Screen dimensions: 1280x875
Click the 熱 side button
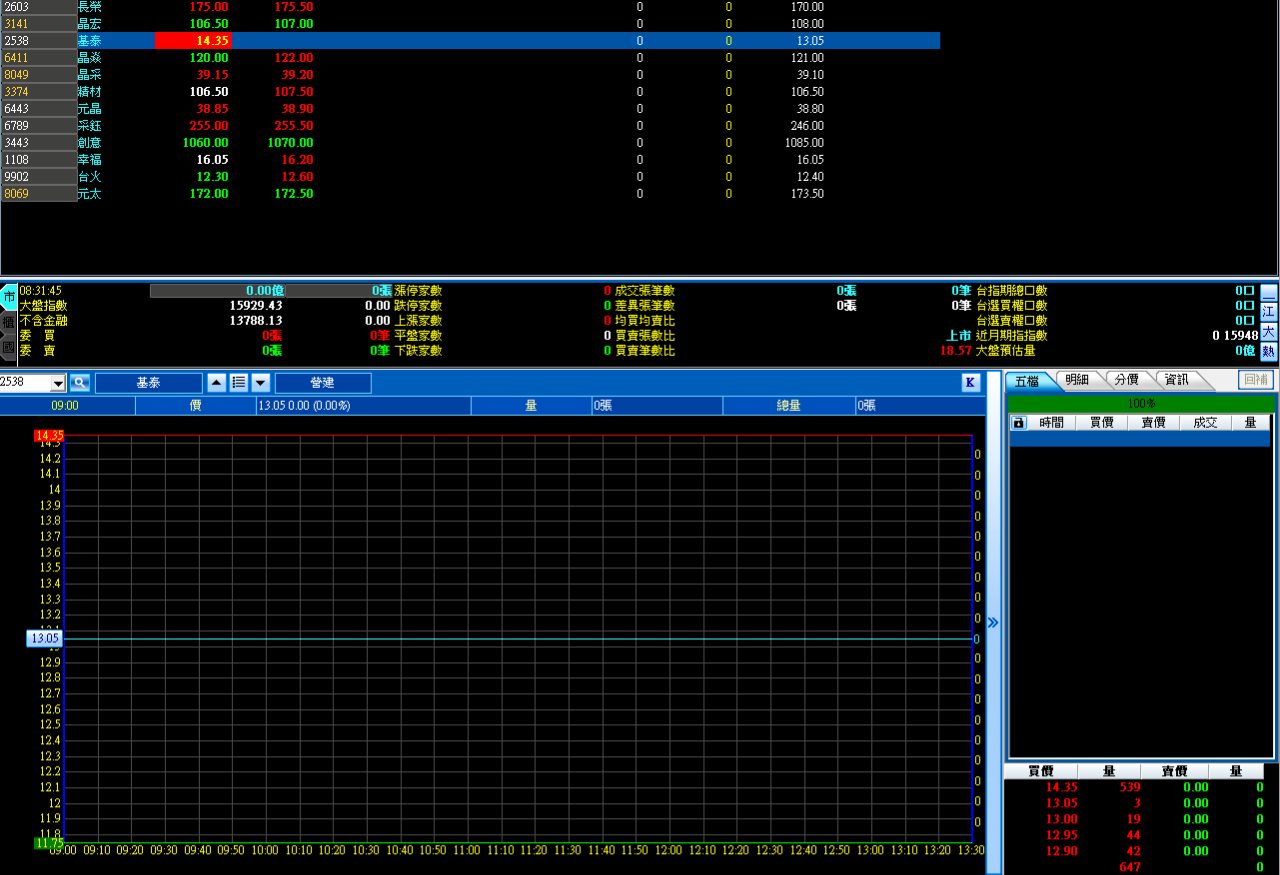coord(1268,351)
